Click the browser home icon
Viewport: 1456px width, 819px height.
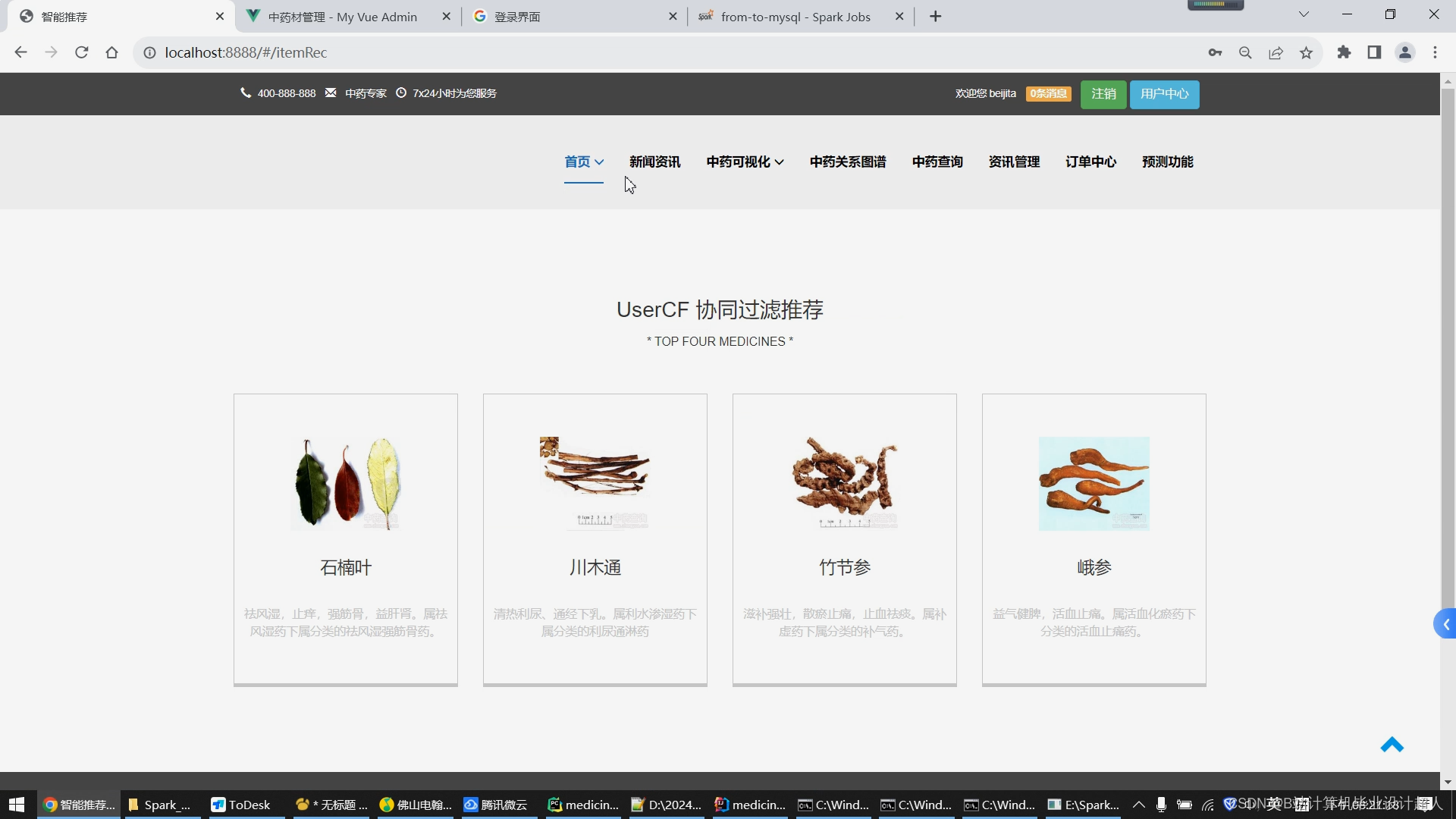(x=112, y=52)
